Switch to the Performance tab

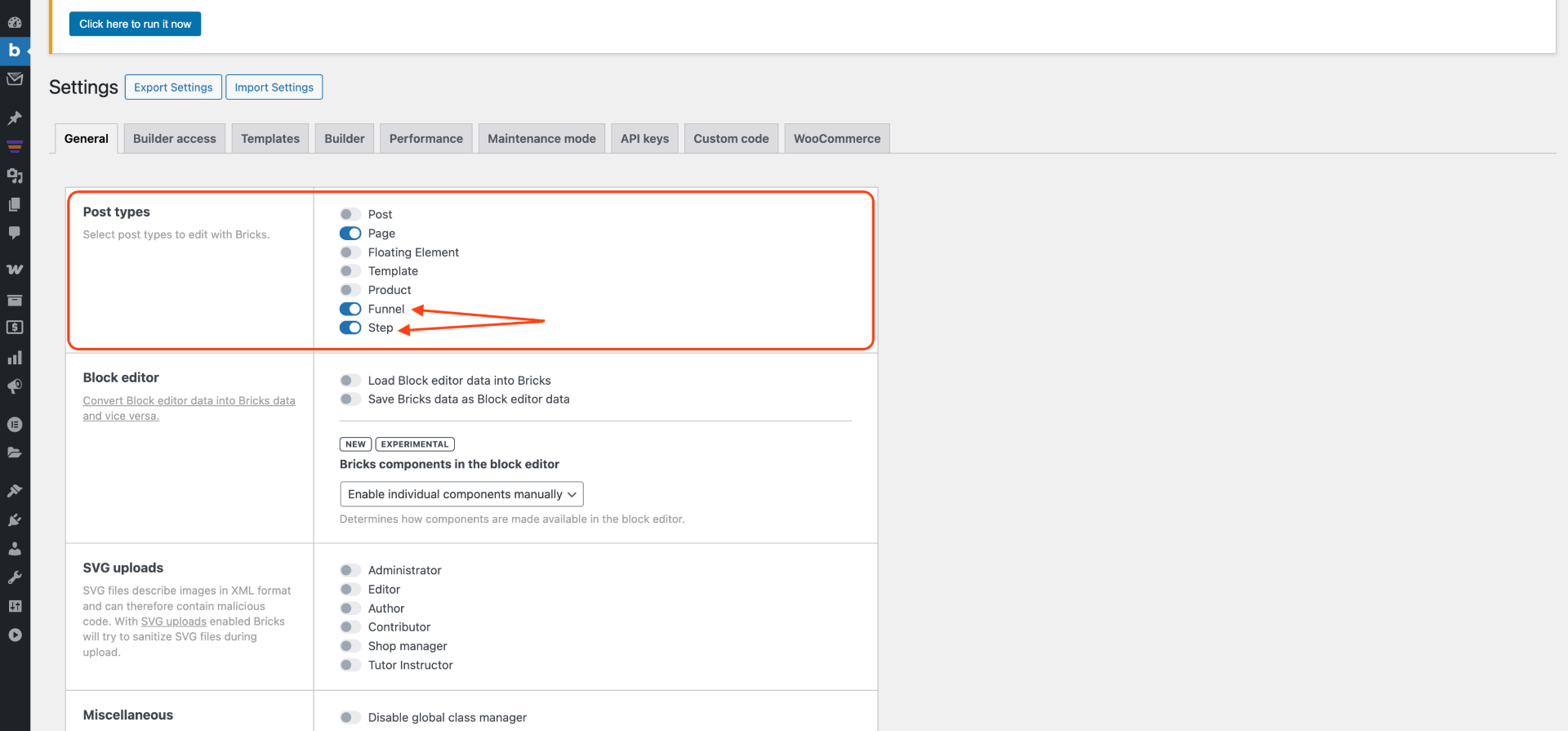[425, 139]
